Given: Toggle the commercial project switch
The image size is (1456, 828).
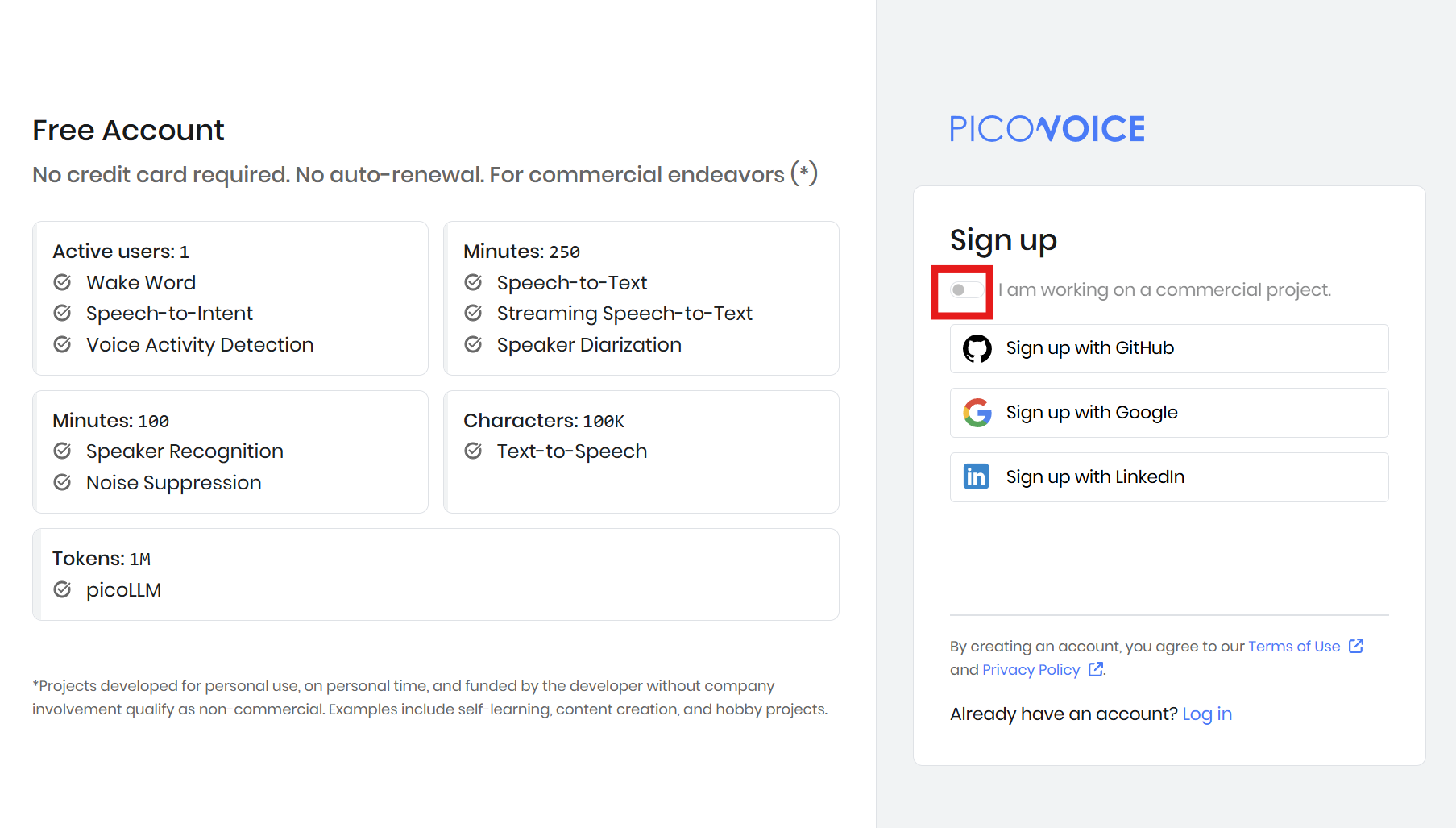Looking at the screenshot, I should tap(965, 290).
